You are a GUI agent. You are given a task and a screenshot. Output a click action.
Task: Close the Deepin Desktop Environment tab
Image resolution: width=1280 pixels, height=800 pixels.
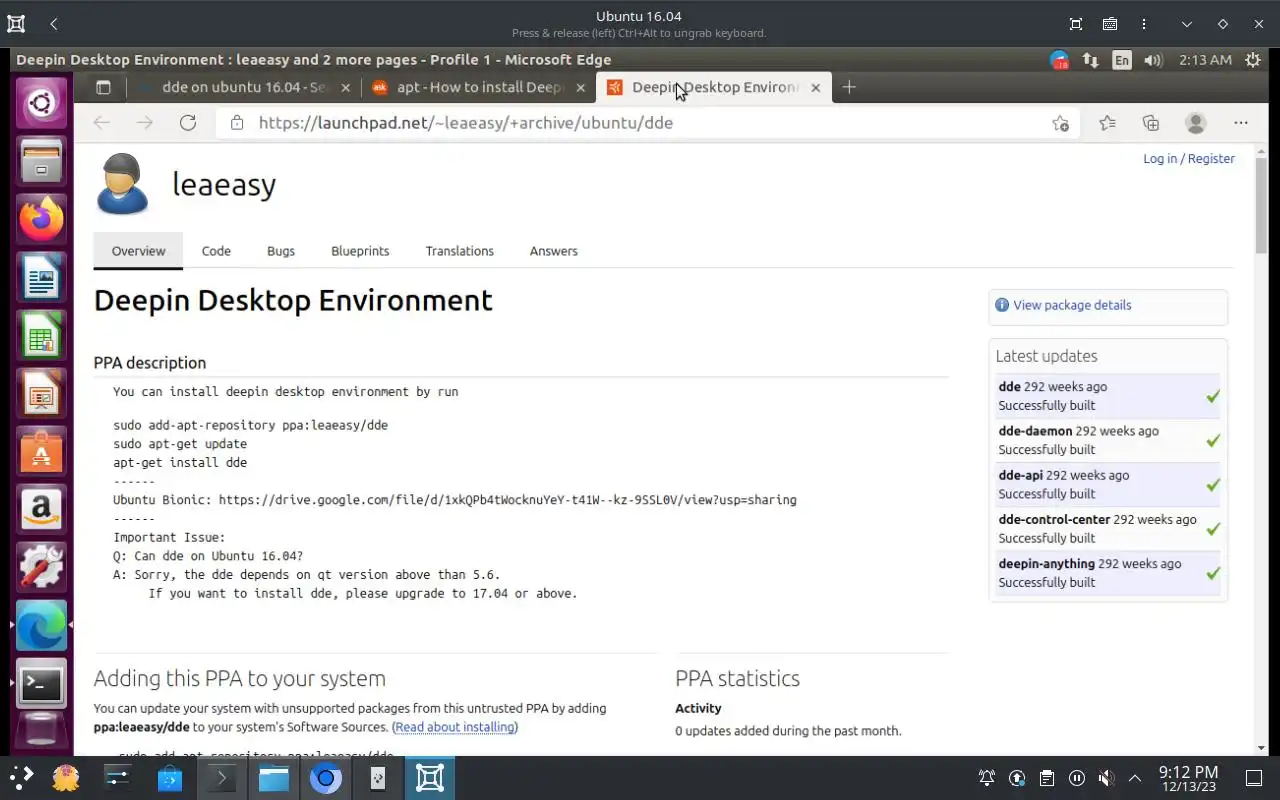click(x=815, y=87)
